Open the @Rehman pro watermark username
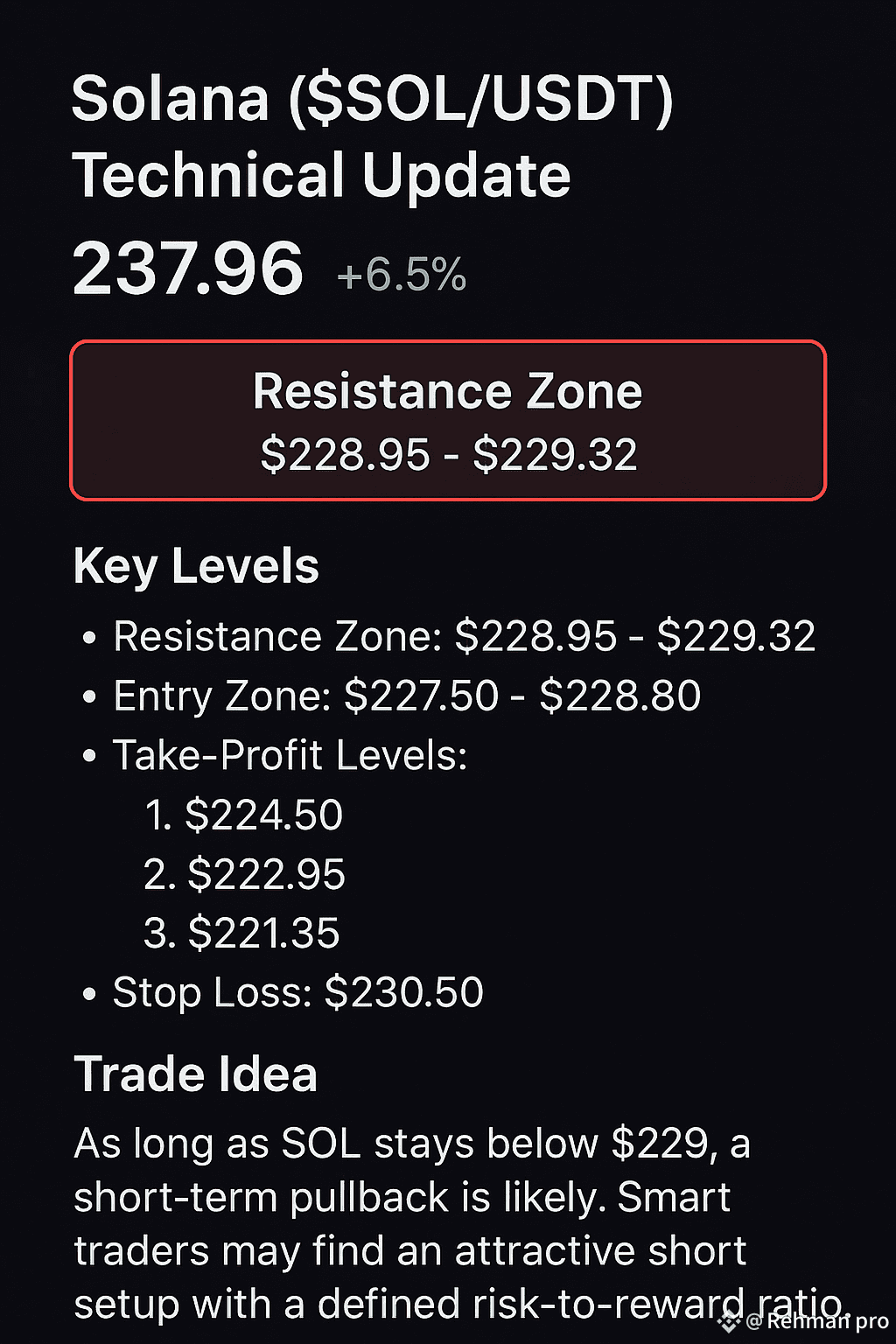The width and height of the screenshot is (896, 1344). tap(818, 1322)
